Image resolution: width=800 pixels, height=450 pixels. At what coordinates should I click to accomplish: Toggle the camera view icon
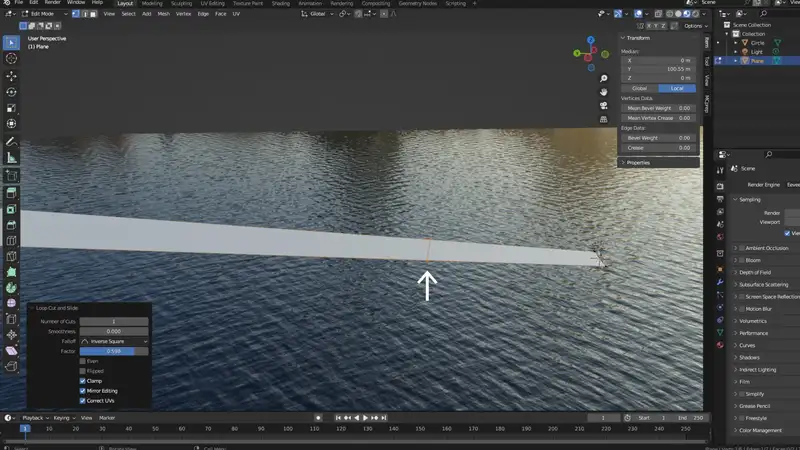point(604,105)
